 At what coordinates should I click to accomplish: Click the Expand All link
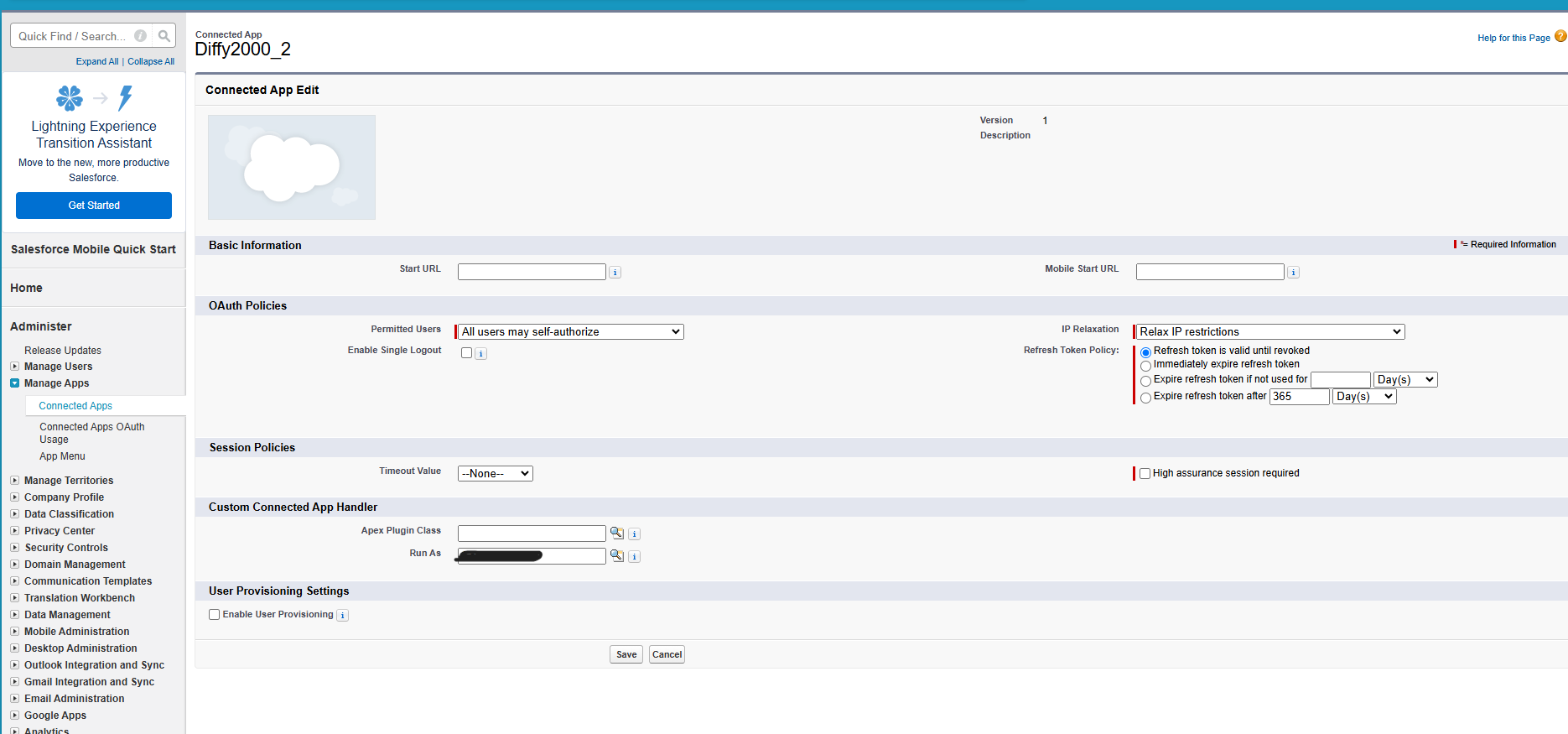pyautogui.click(x=97, y=61)
